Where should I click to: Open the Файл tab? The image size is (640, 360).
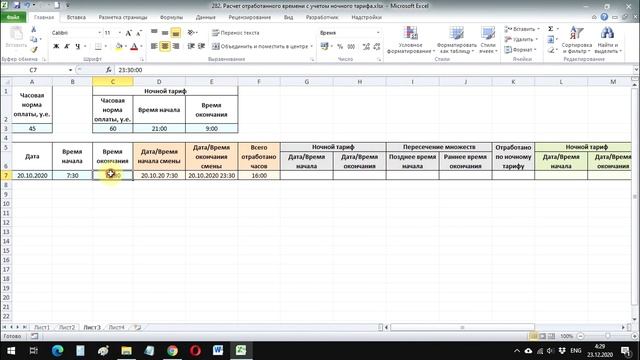pyautogui.click(x=13, y=17)
